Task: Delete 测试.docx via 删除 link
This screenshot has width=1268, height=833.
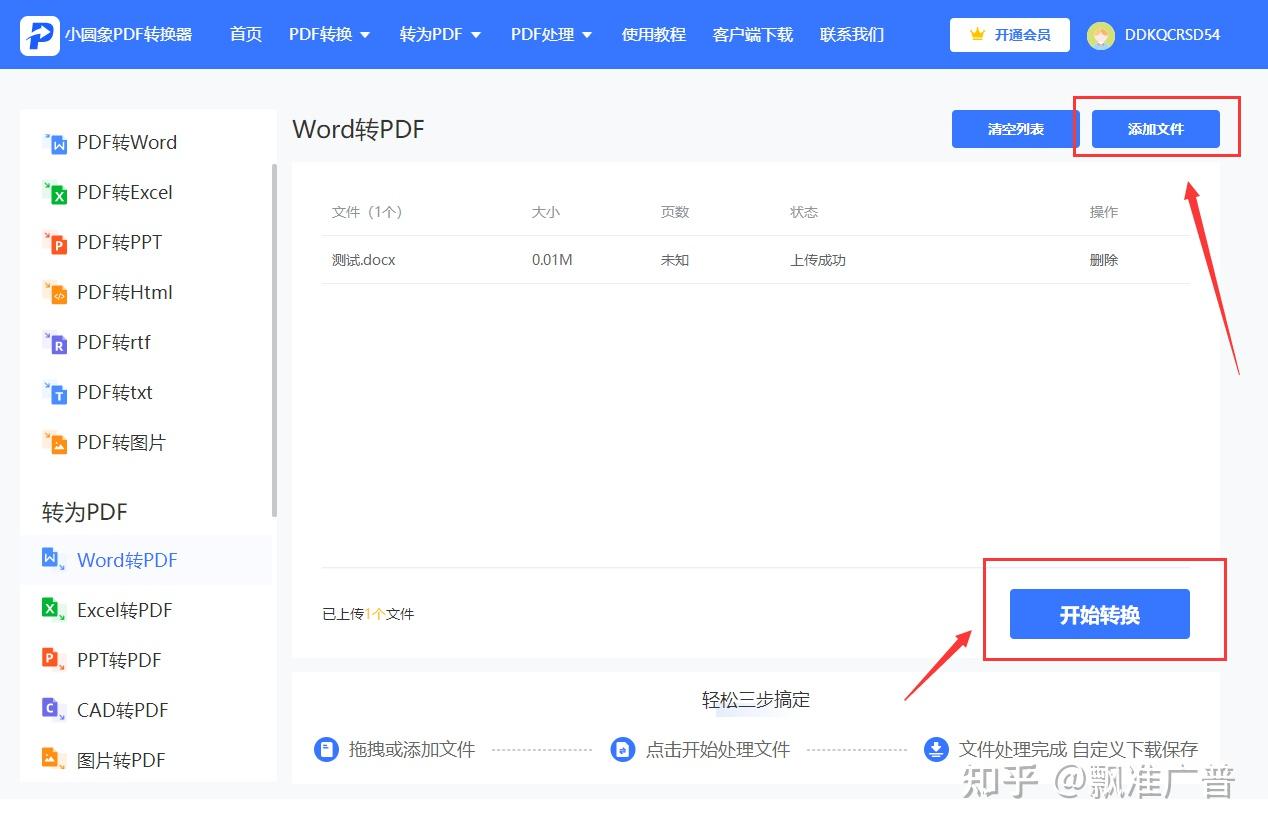Action: (x=1104, y=260)
